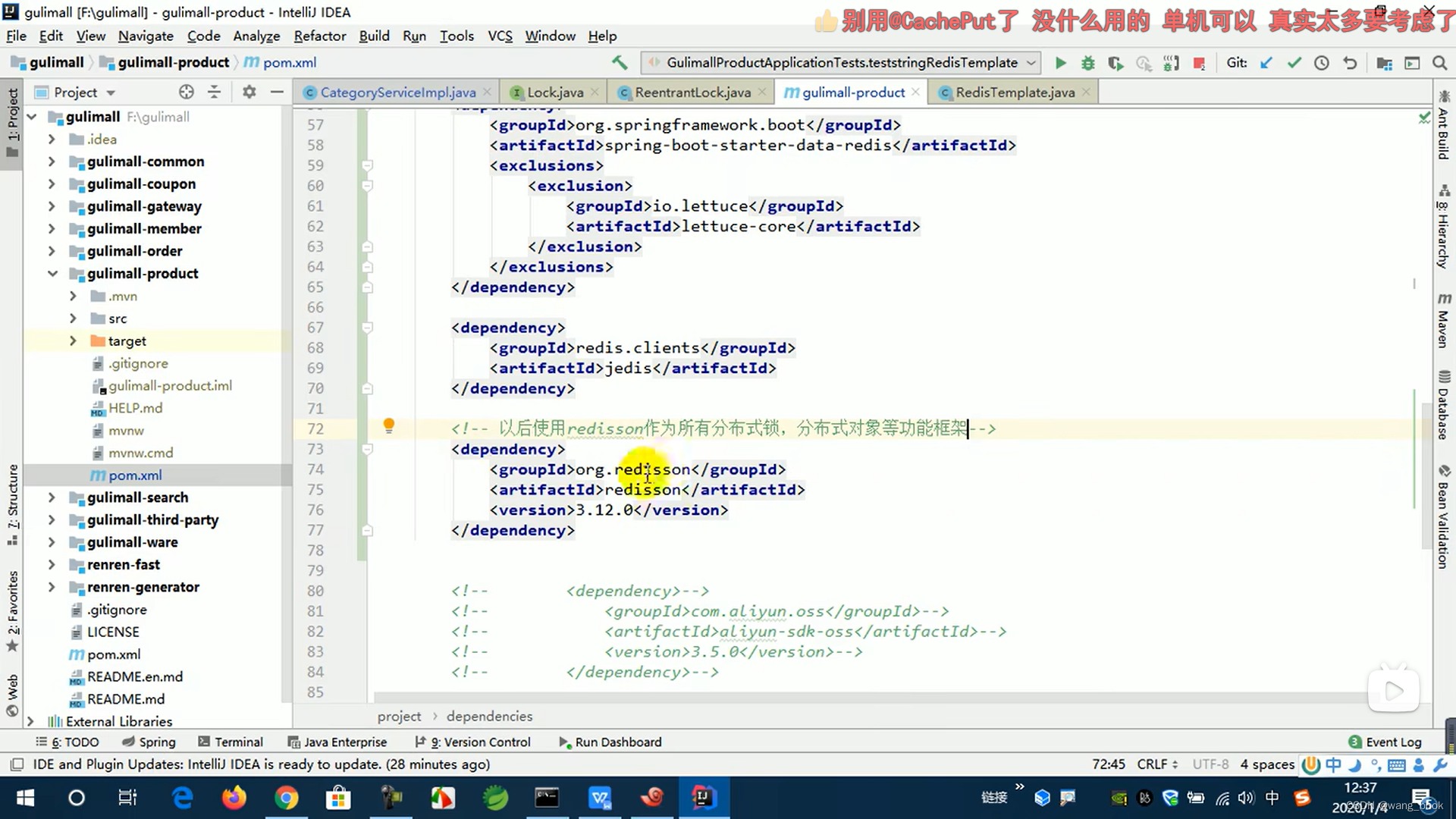Locate current file in Project tree

coord(187,92)
